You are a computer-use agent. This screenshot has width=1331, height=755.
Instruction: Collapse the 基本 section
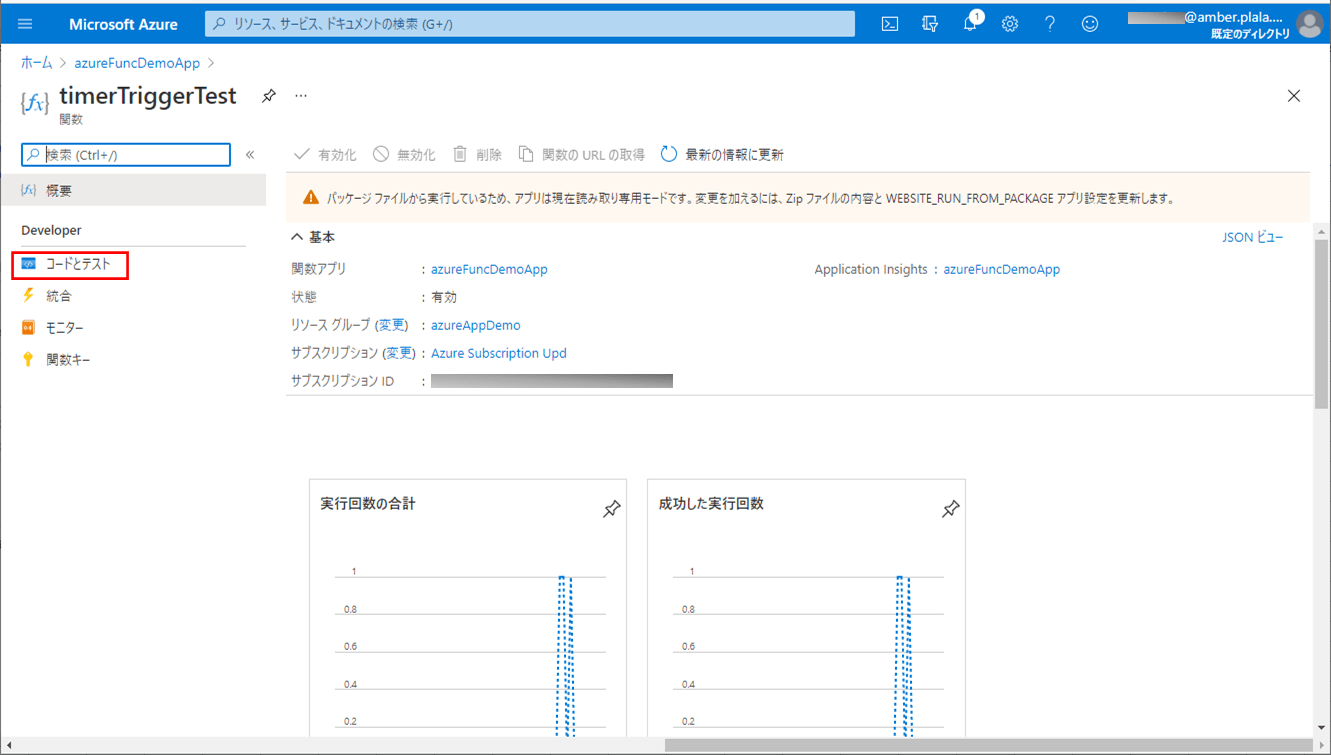(313, 238)
